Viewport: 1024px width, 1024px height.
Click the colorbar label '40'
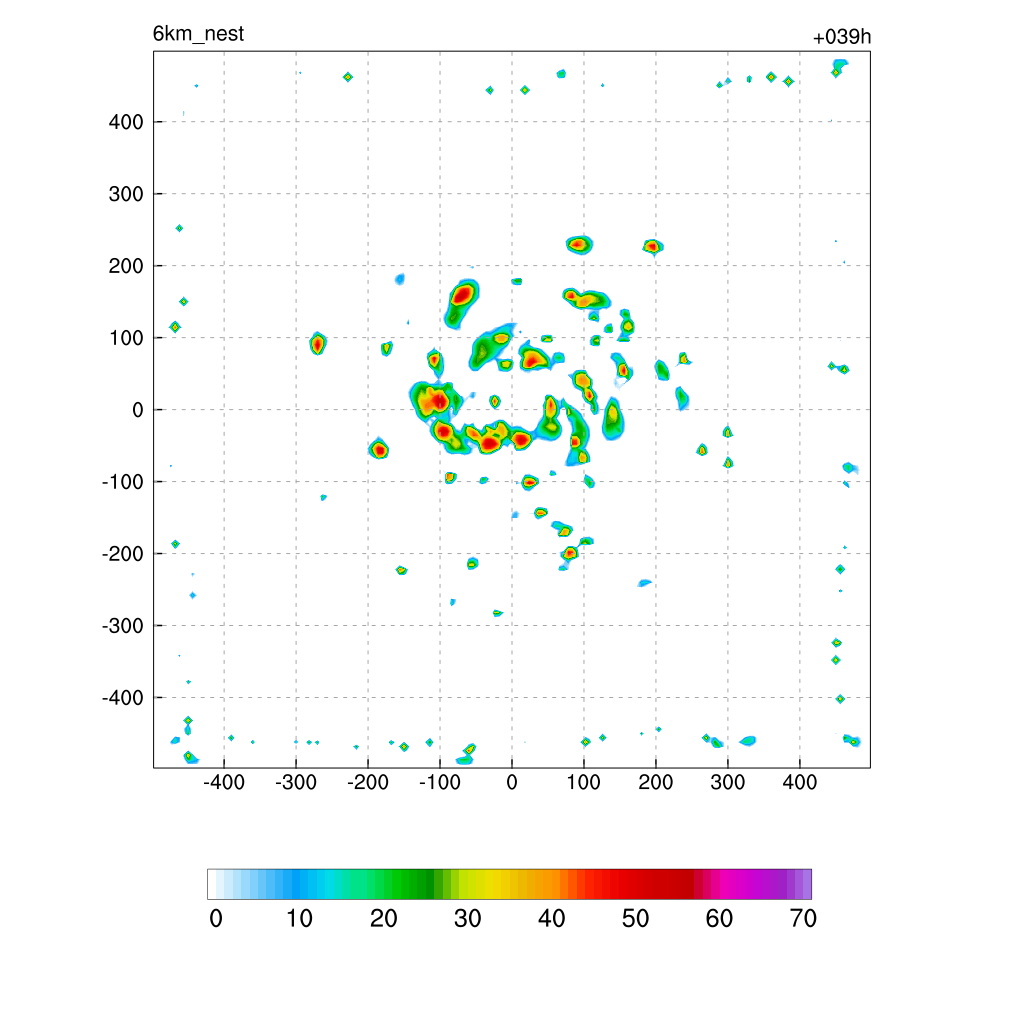[551, 919]
